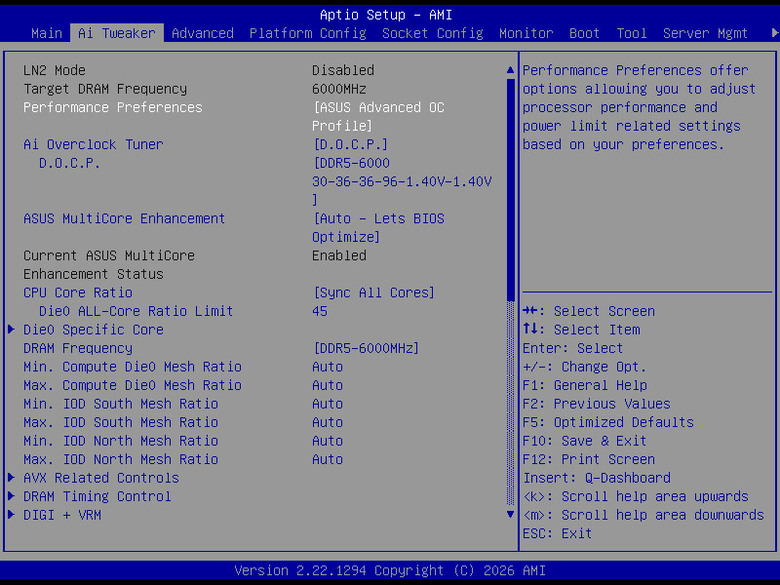Select the Tool tab

click(x=631, y=33)
